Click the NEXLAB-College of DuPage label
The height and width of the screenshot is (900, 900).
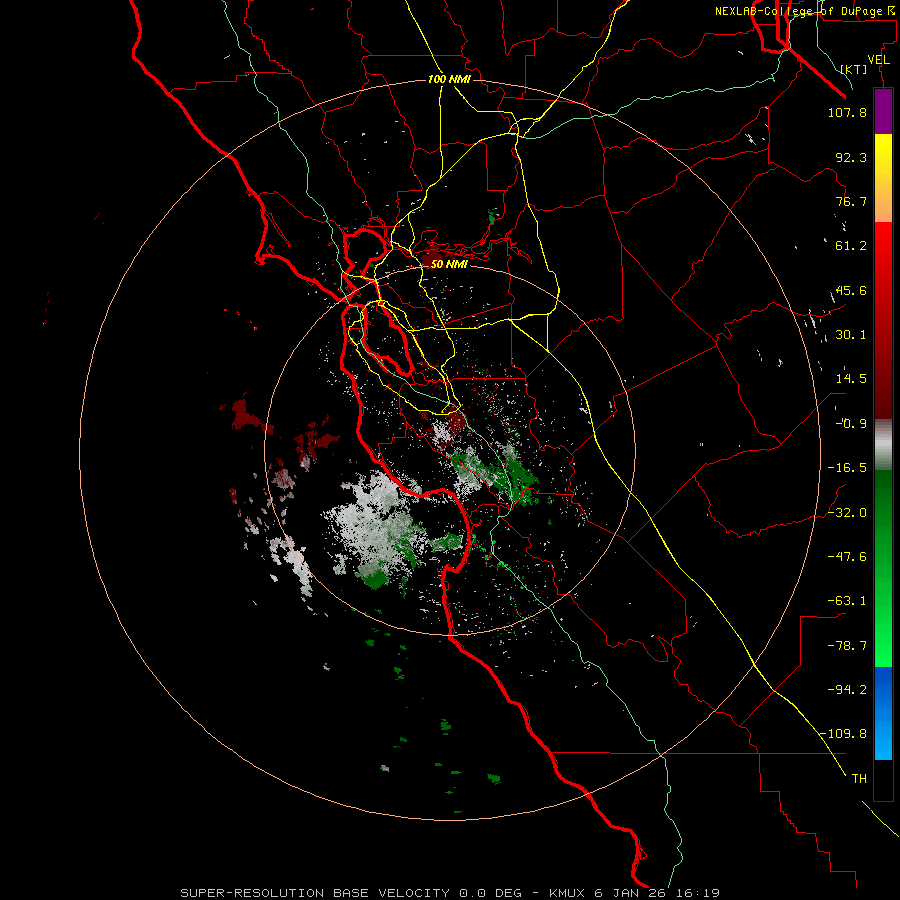point(803,11)
